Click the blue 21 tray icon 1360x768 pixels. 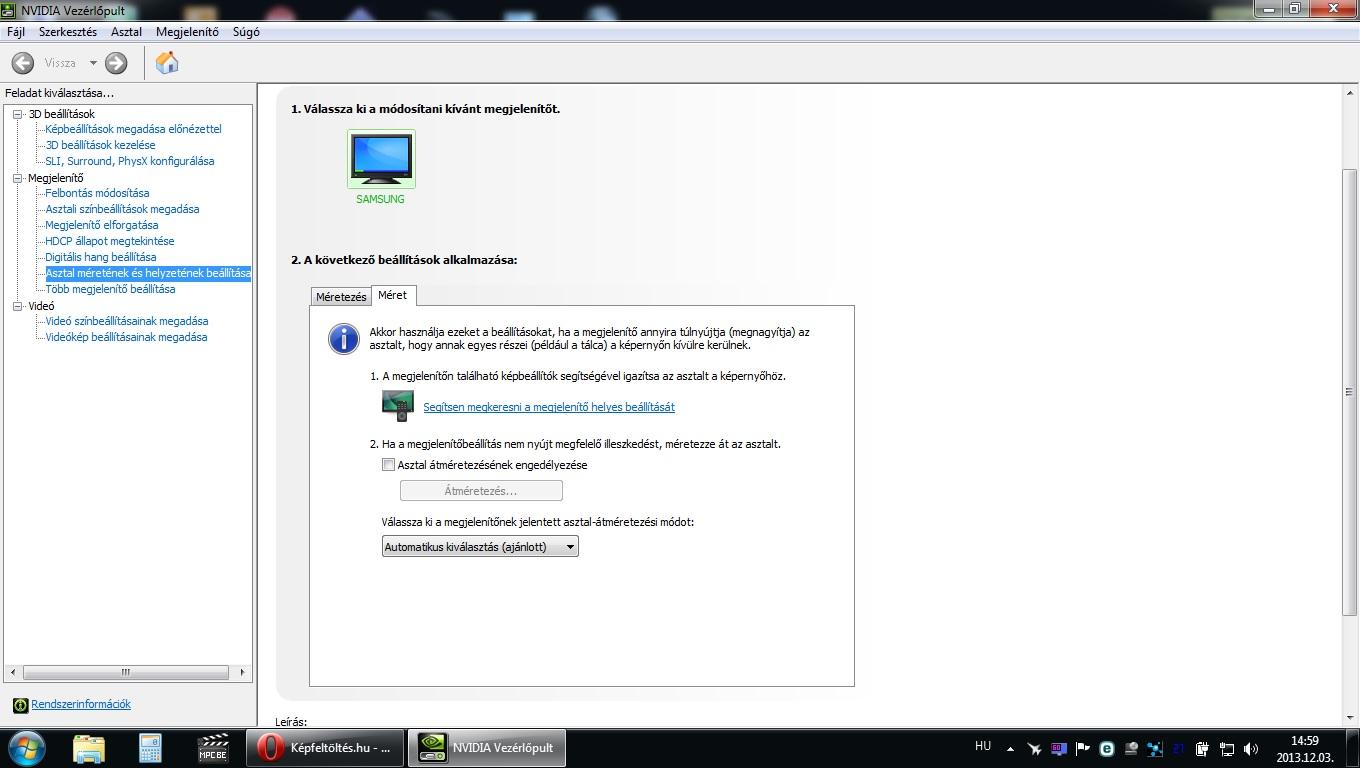coord(1179,748)
